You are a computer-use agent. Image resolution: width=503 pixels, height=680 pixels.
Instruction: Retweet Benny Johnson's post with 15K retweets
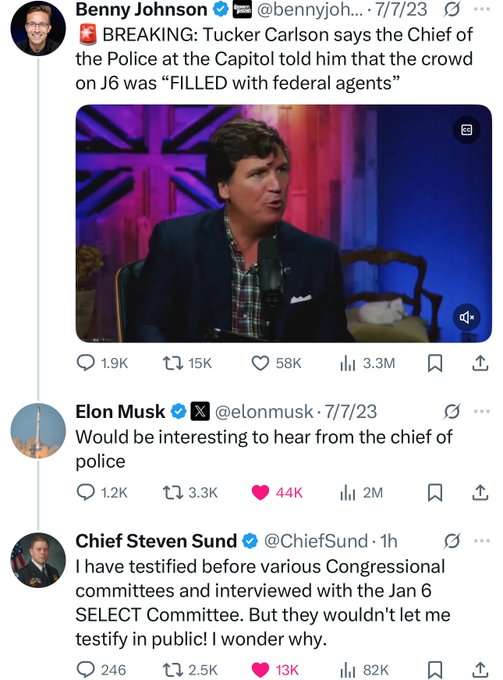187,363
